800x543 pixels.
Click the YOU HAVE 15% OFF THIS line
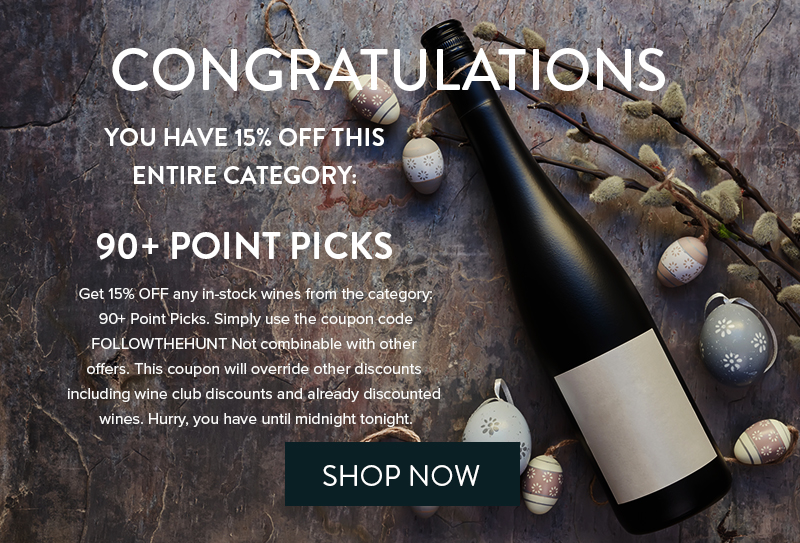pos(244,137)
